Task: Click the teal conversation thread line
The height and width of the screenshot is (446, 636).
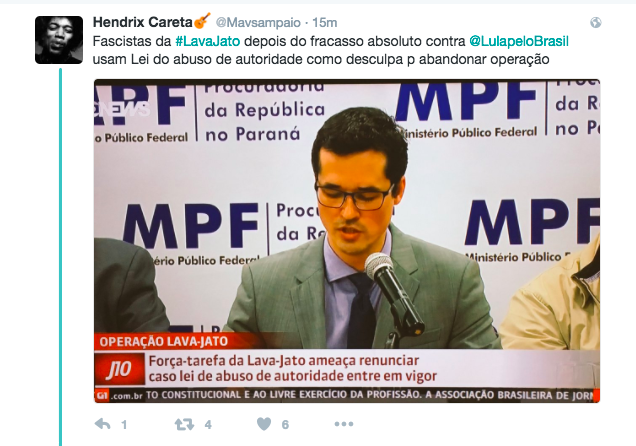Action: (60, 257)
